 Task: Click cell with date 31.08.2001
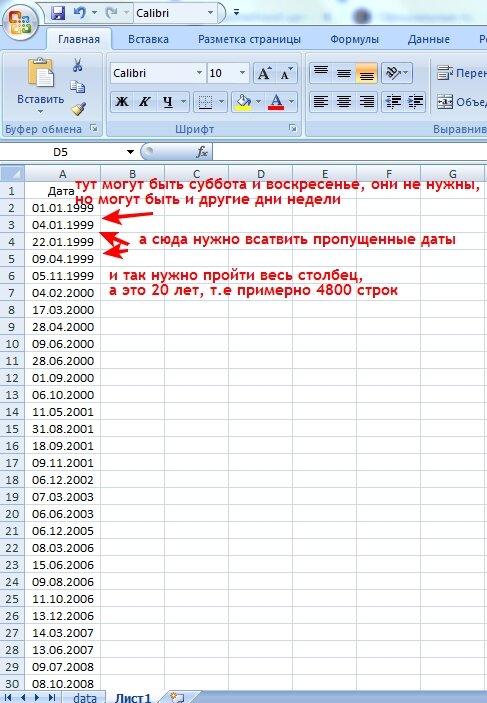62,429
